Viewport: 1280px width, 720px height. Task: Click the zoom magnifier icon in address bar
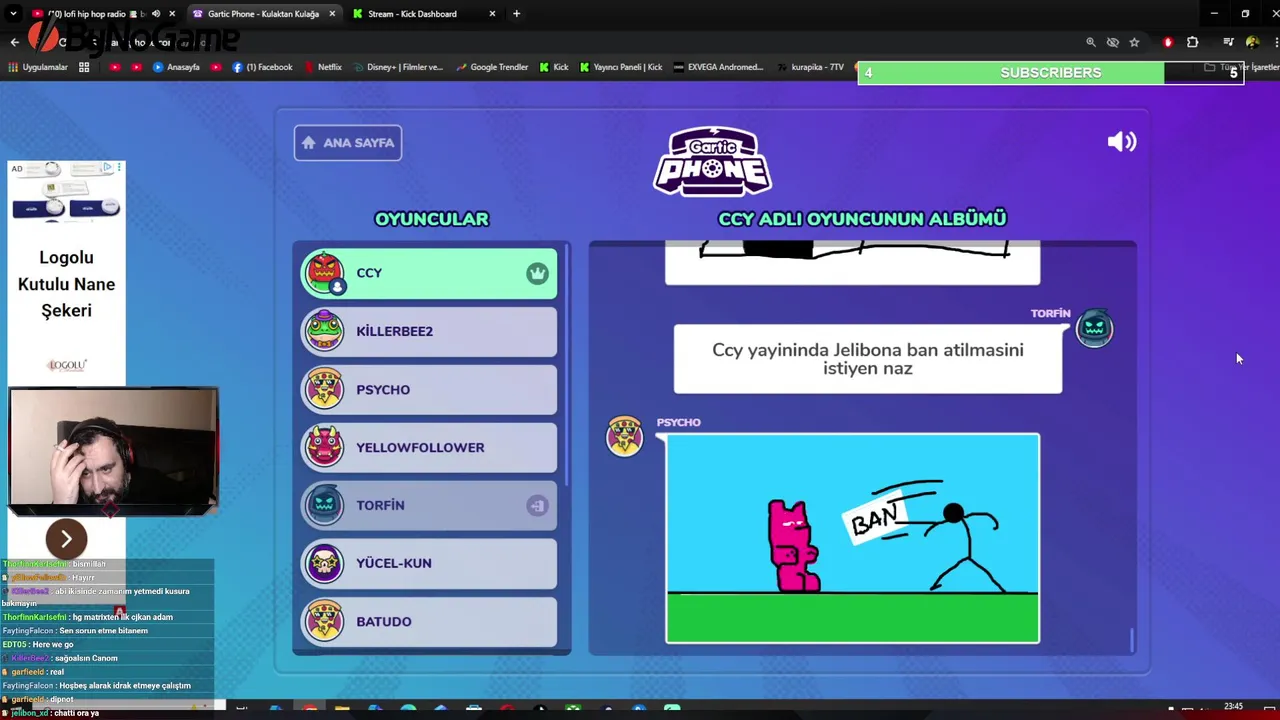click(1091, 42)
